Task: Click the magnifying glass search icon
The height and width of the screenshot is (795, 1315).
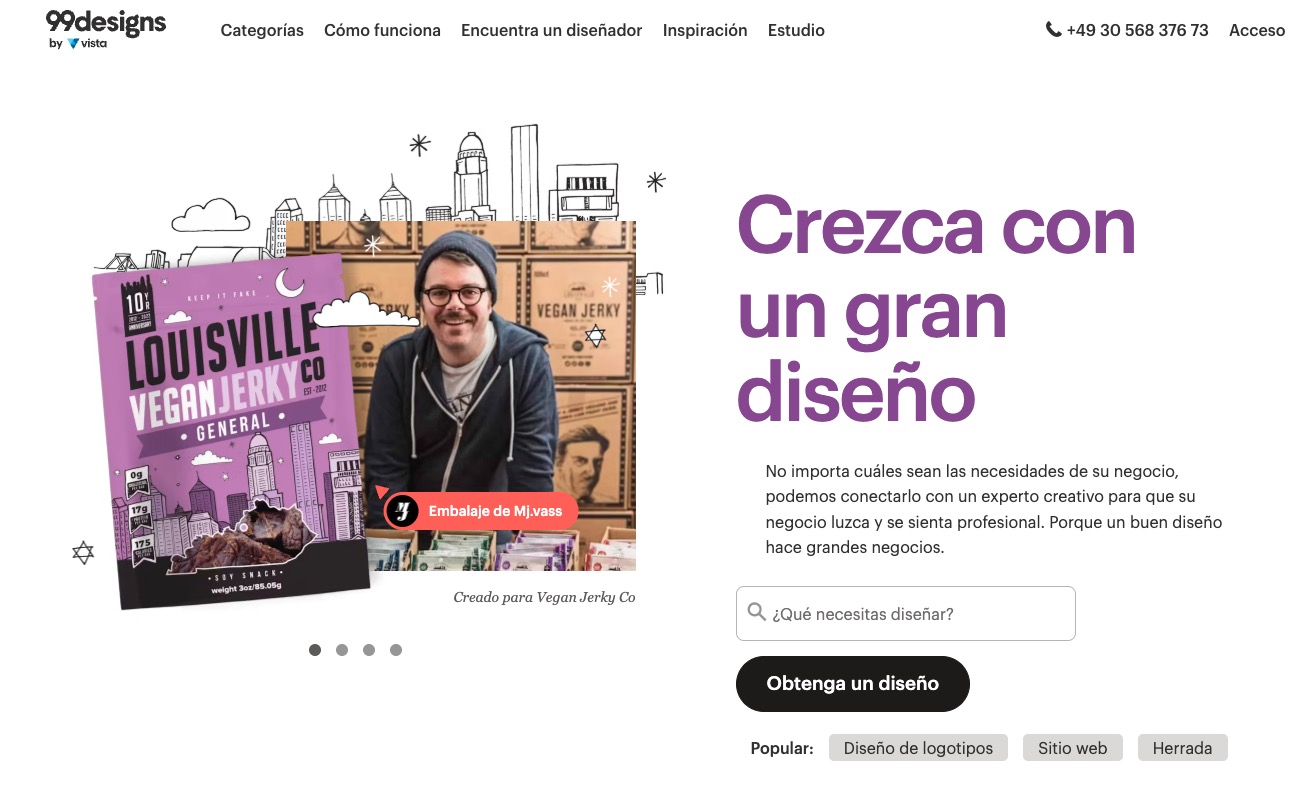Action: [x=757, y=612]
